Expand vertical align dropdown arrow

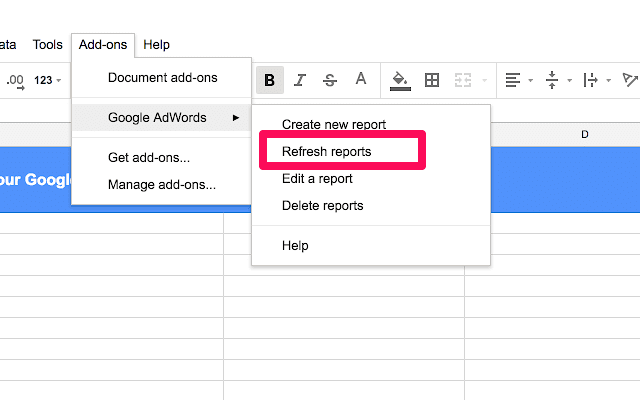pos(569,80)
